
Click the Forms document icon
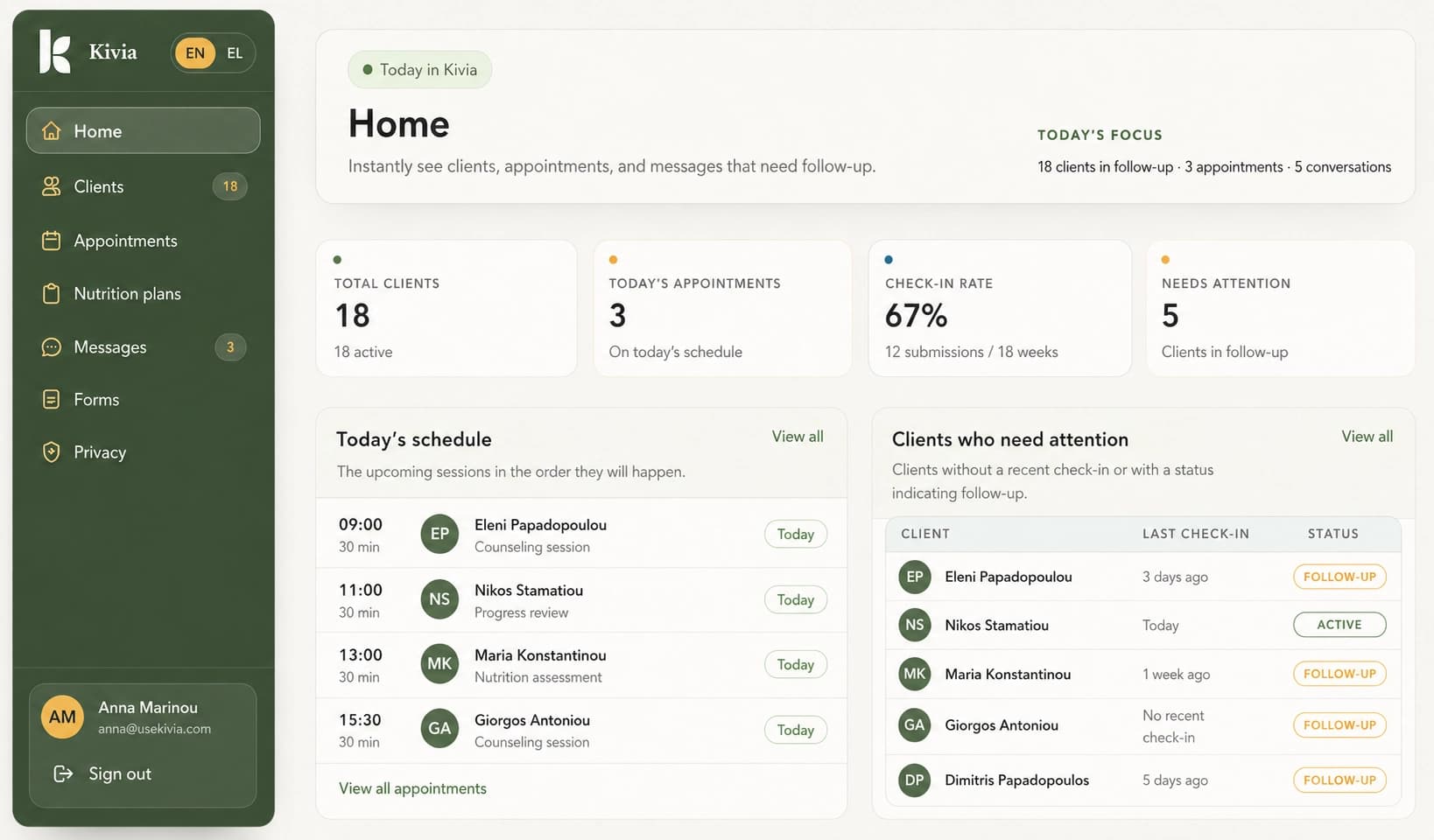click(x=52, y=400)
